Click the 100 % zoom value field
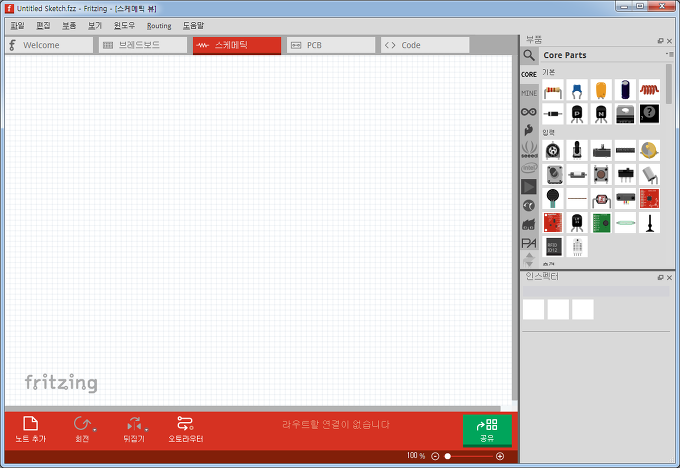The image size is (680, 468). pyautogui.click(x=415, y=455)
